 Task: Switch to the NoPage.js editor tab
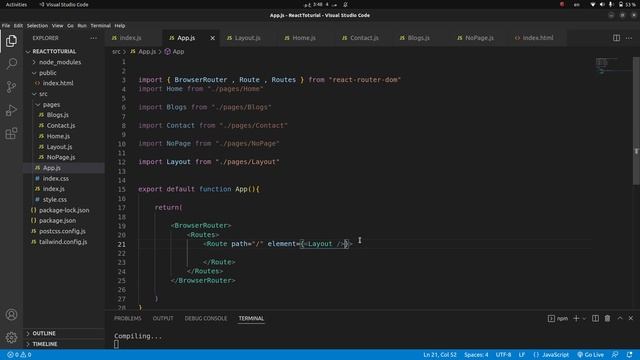pyautogui.click(x=479, y=38)
